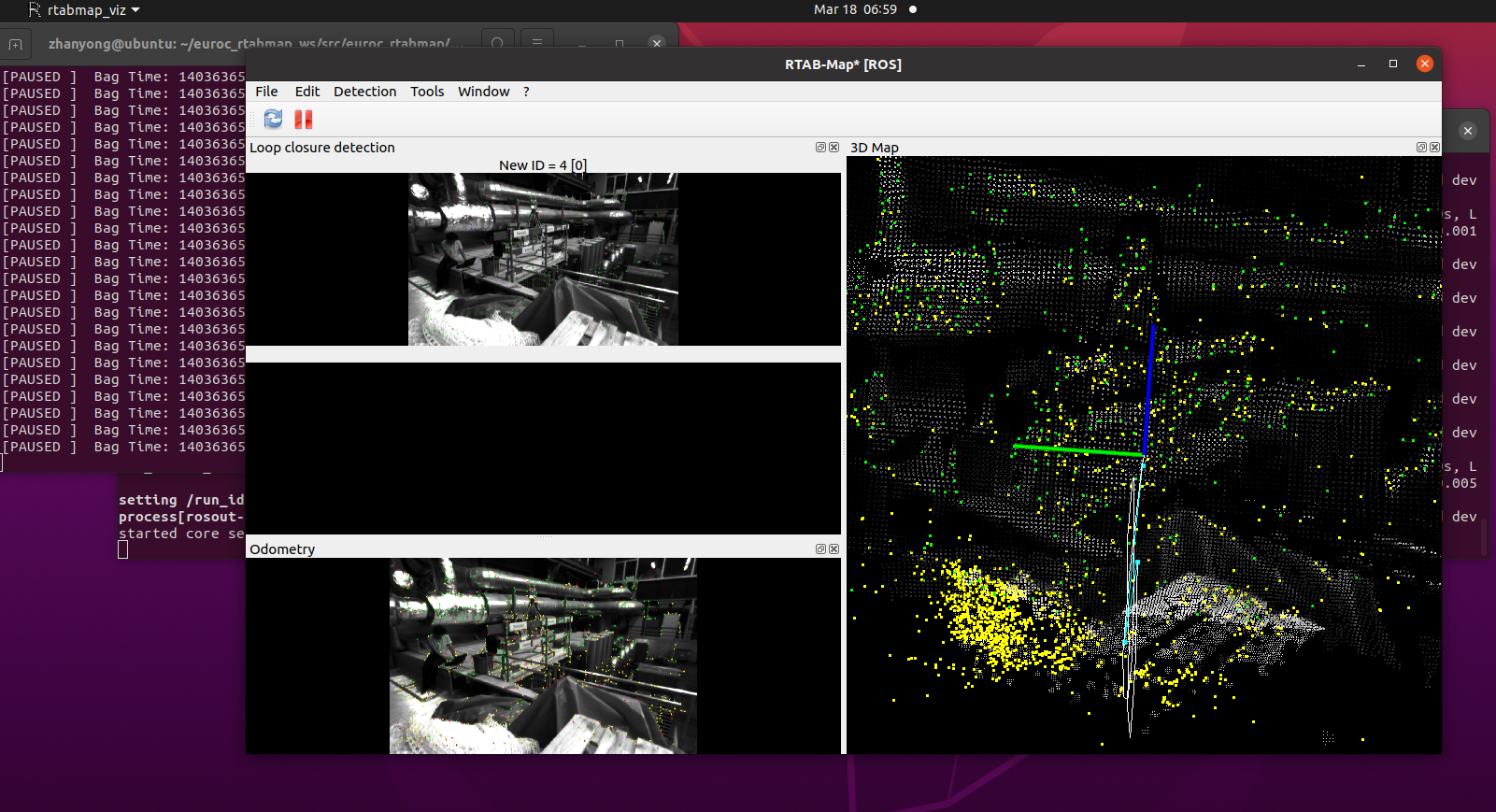Click the RTAB-Map* [ROS] title bar

pos(843,64)
